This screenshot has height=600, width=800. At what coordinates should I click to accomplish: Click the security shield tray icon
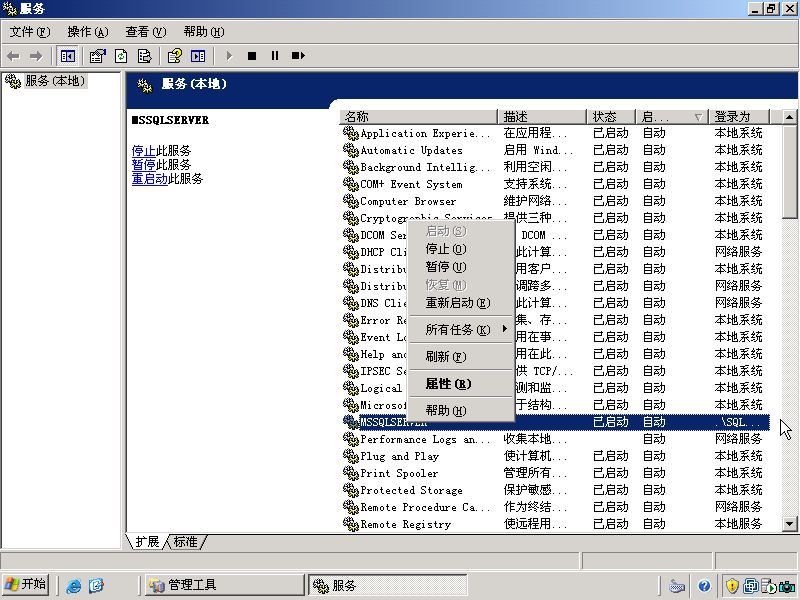732,586
